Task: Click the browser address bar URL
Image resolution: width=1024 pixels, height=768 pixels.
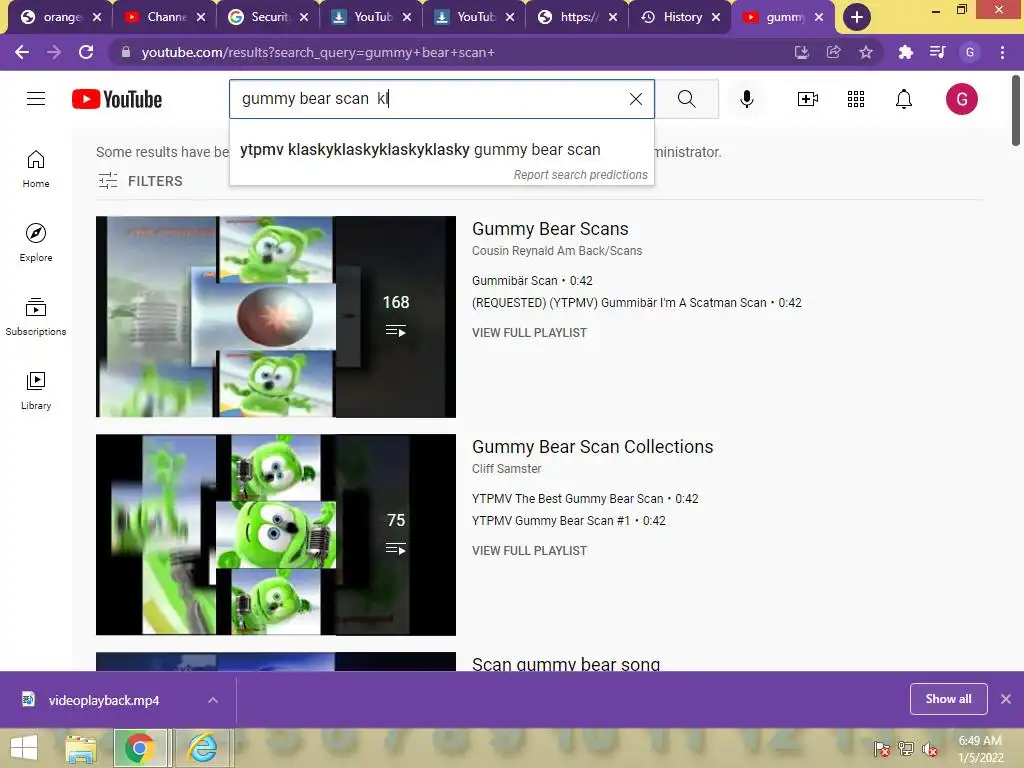Action: (x=318, y=52)
